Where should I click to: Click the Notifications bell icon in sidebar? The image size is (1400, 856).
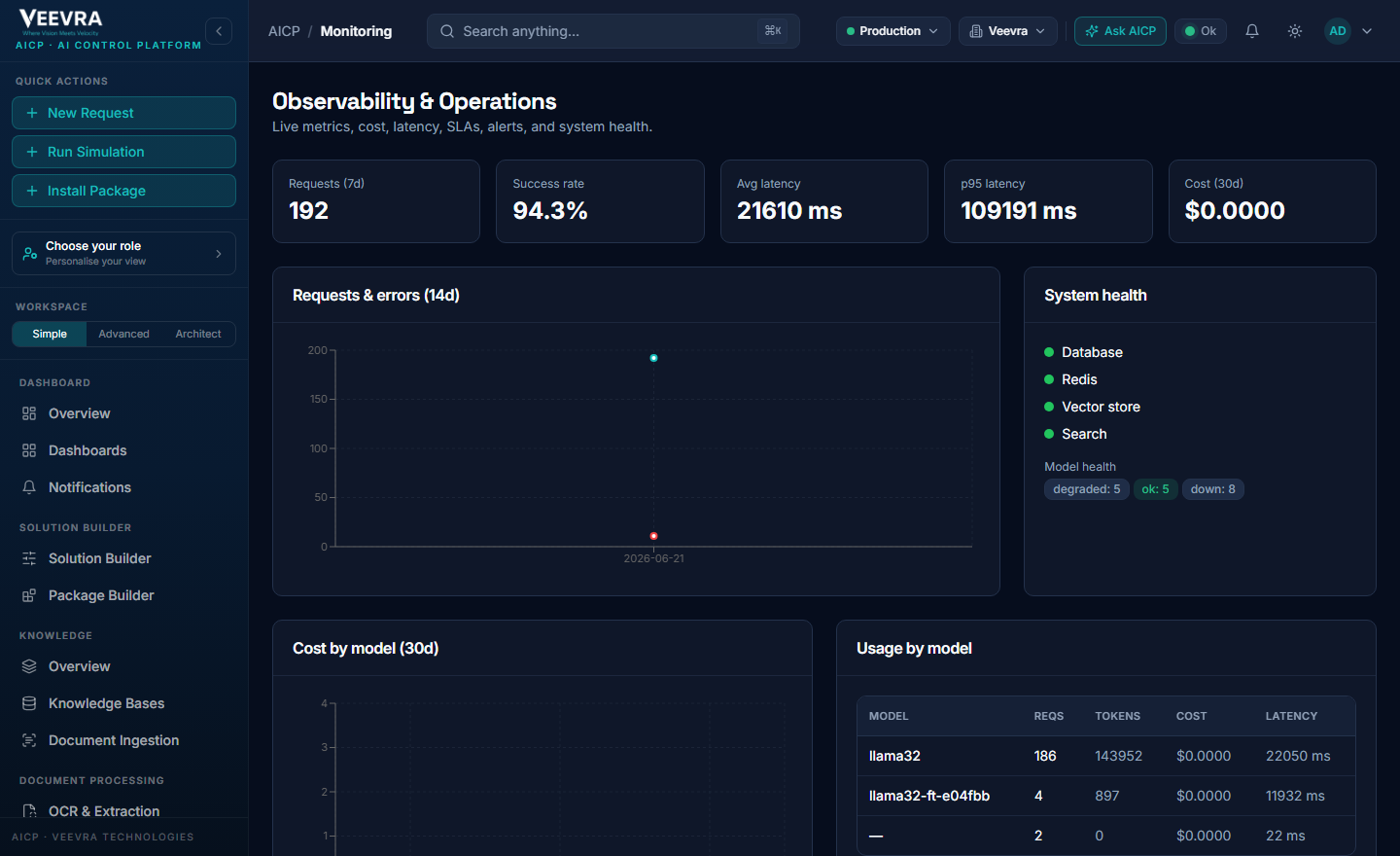pos(29,487)
